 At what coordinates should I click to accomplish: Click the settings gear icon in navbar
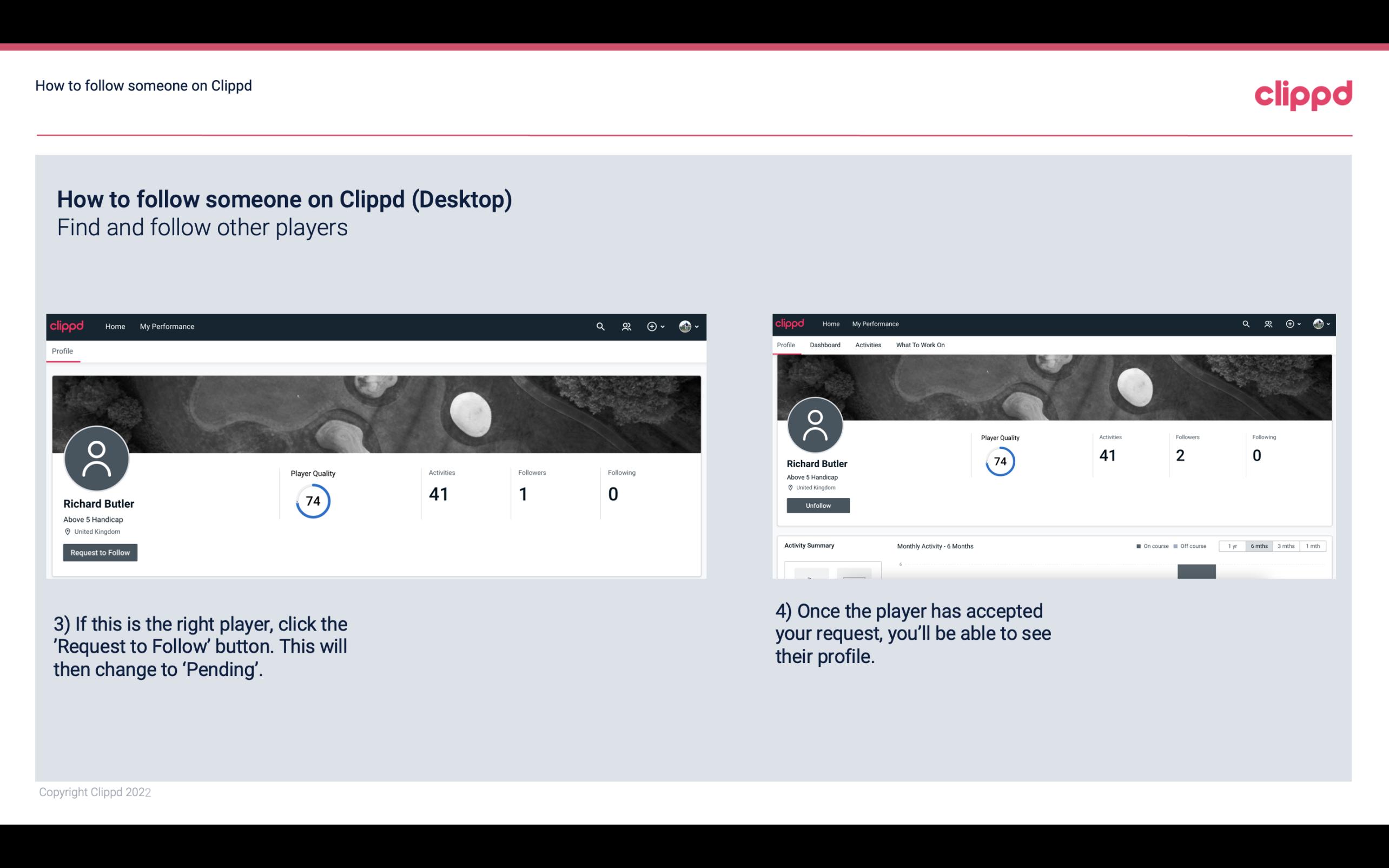click(652, 326)
